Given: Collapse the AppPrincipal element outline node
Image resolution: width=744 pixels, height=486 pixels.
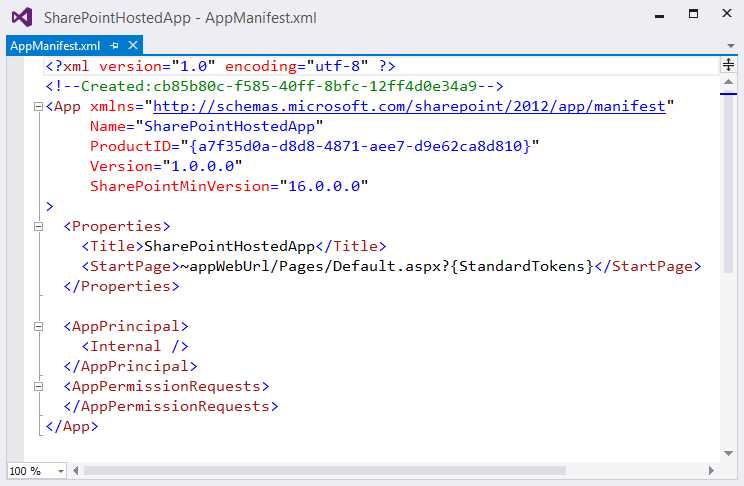Looking at the screenshot, I should pyautogui.click(x=38, y=327).
